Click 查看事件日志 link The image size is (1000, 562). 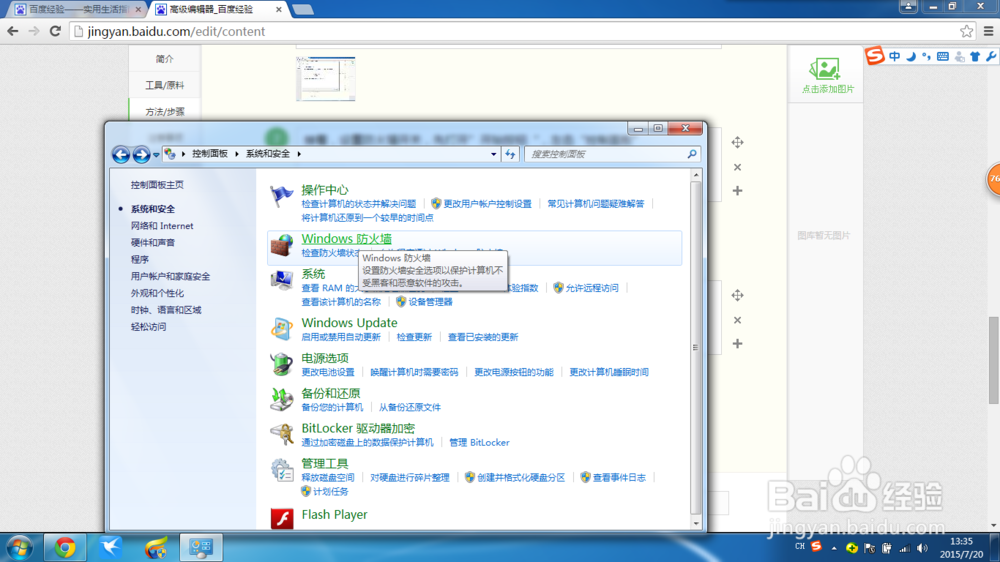coord(619,477)
